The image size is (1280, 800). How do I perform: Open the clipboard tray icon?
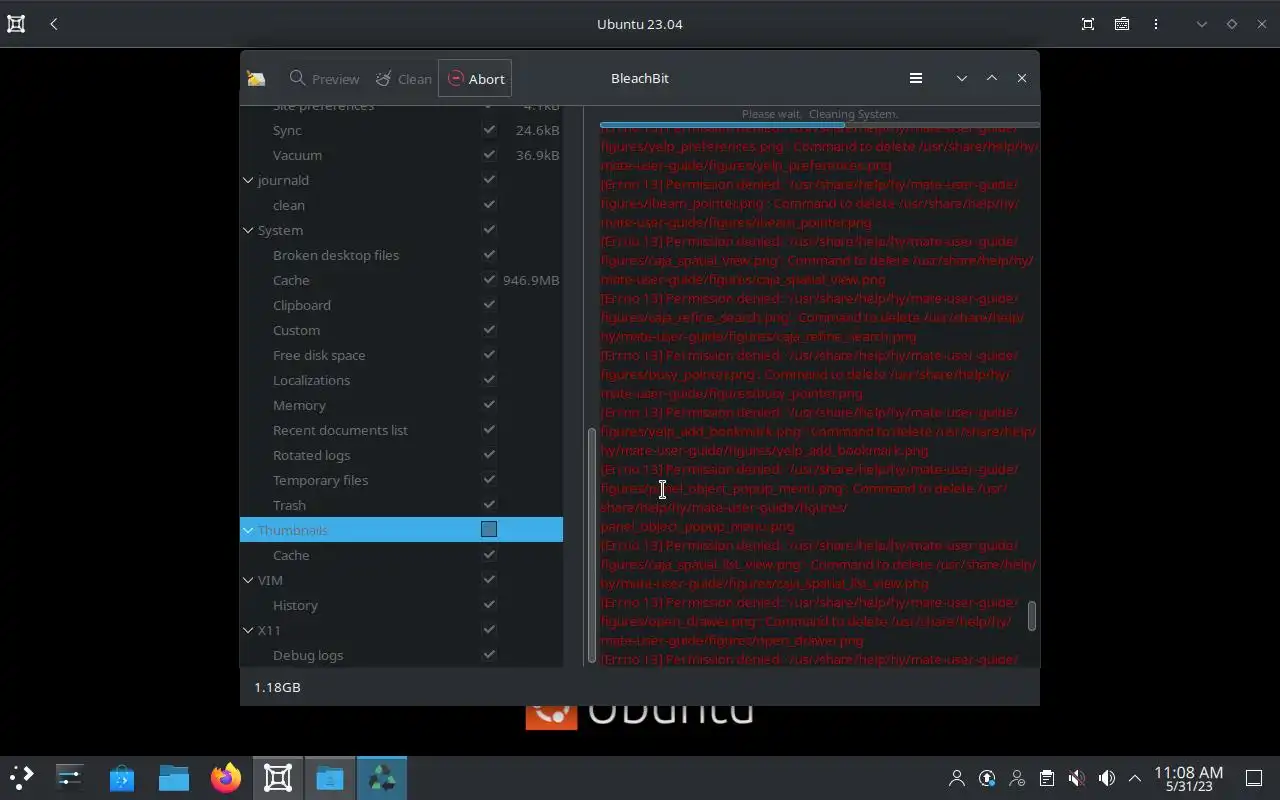coord(1047,778)
